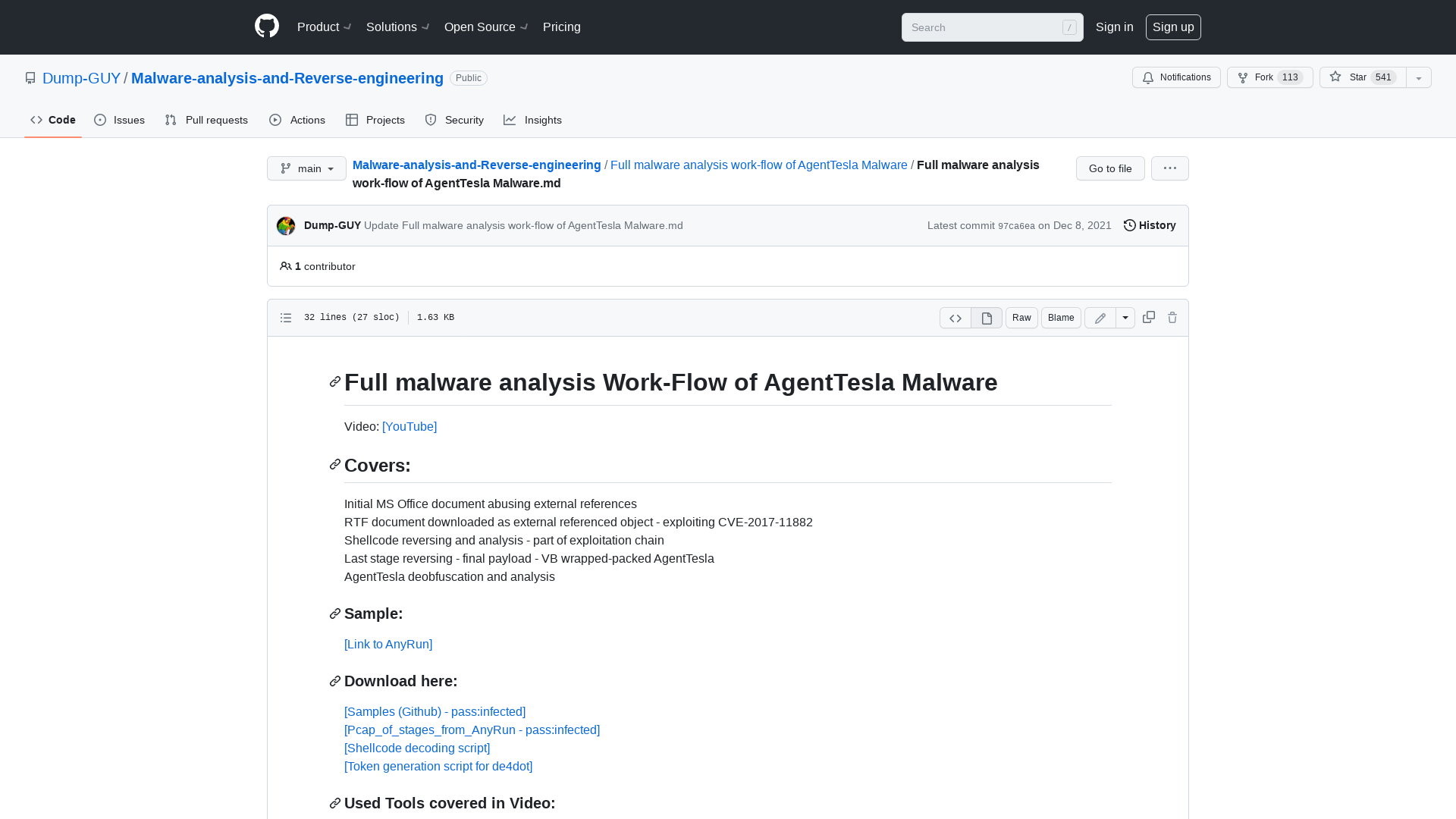Open commit hash 97ca6ea
Viewport: 1456px width, 819px height.
(1016, 226)
